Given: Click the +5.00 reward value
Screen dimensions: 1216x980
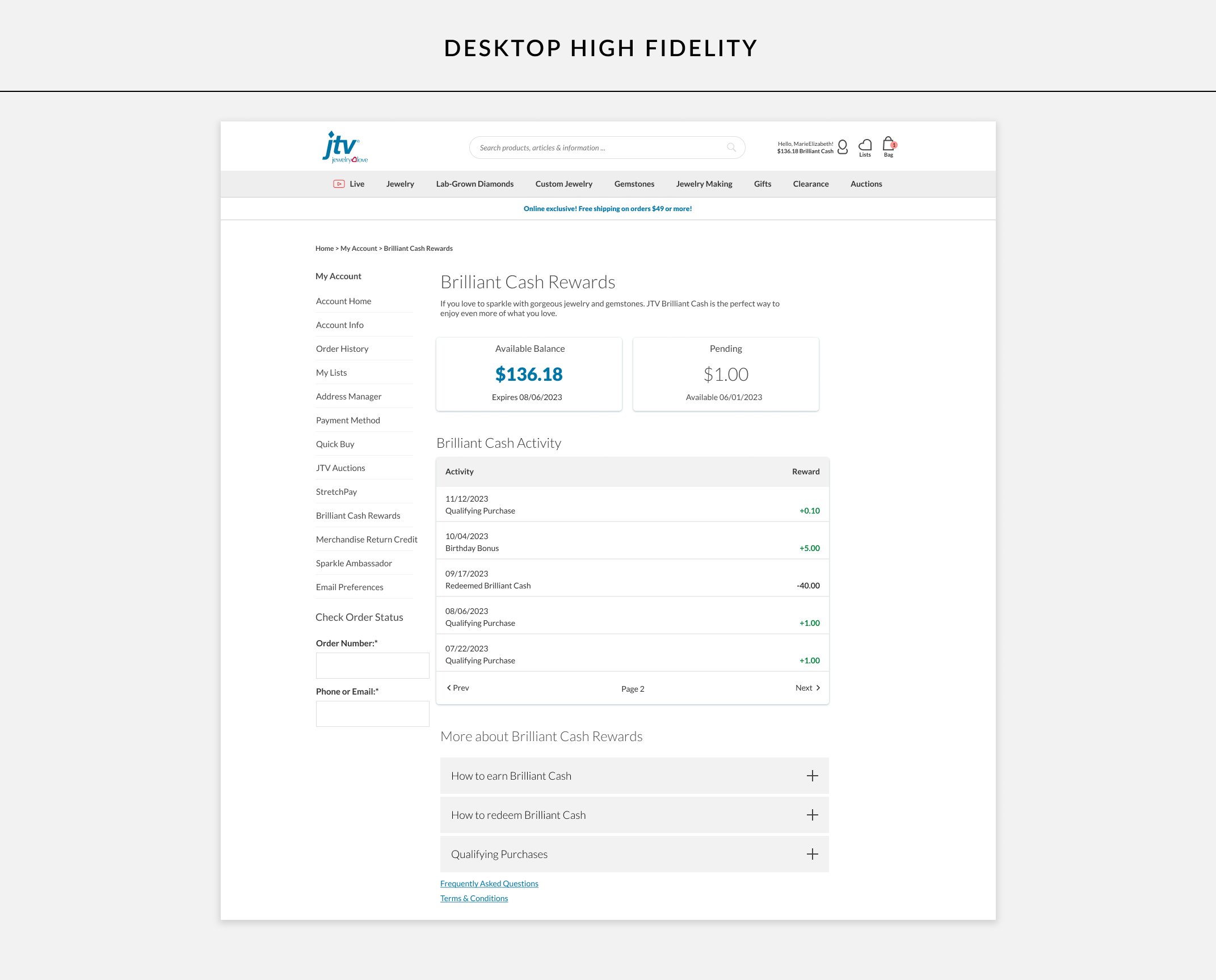Looking at the screenshot, I should pos(809,548).
